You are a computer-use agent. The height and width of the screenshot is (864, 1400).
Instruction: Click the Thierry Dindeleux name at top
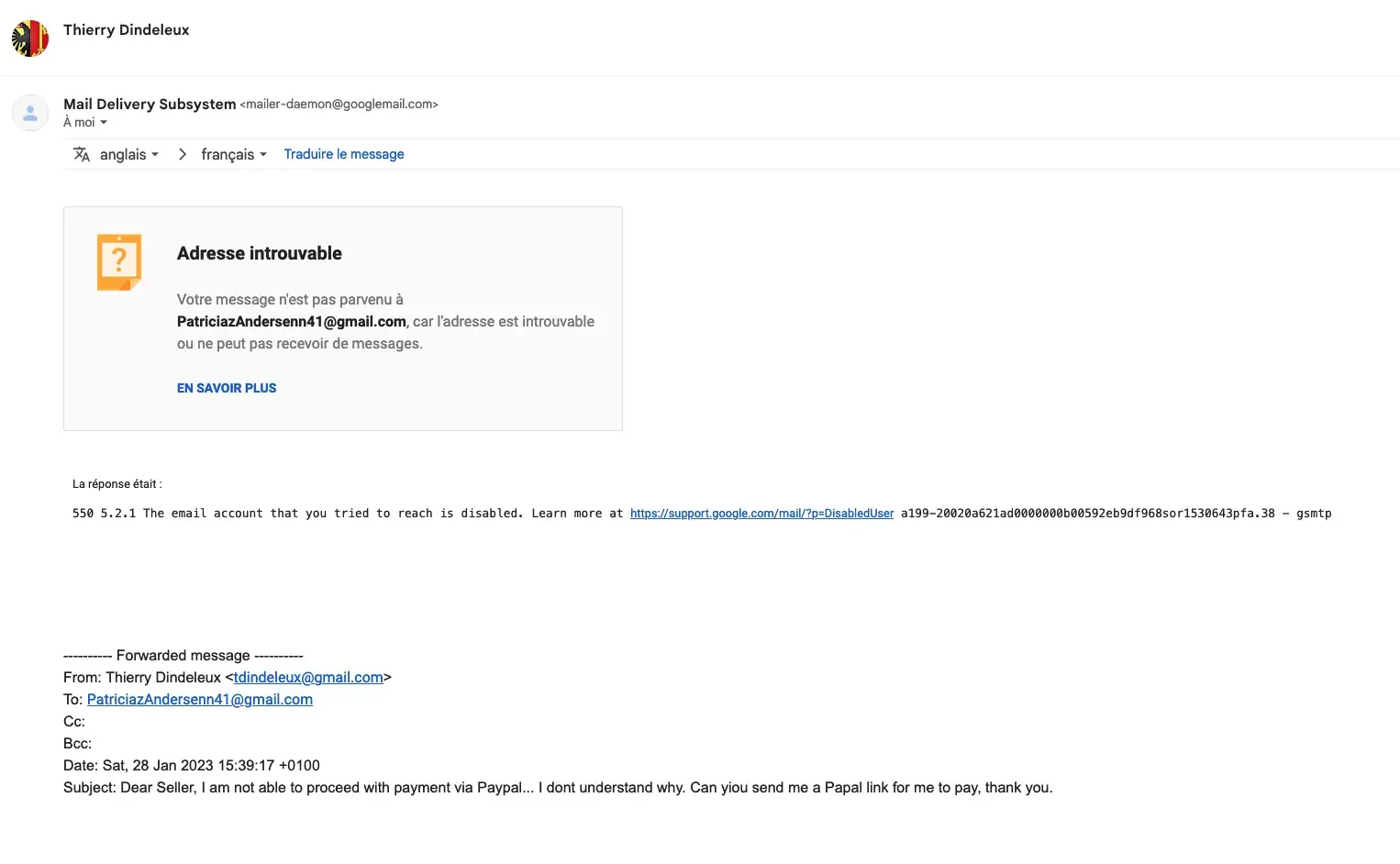(127, 29)
